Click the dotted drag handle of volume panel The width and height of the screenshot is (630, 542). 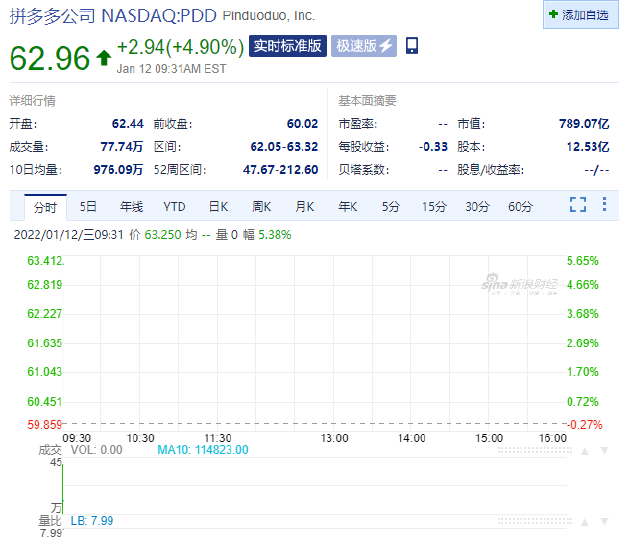pos(535,451)
